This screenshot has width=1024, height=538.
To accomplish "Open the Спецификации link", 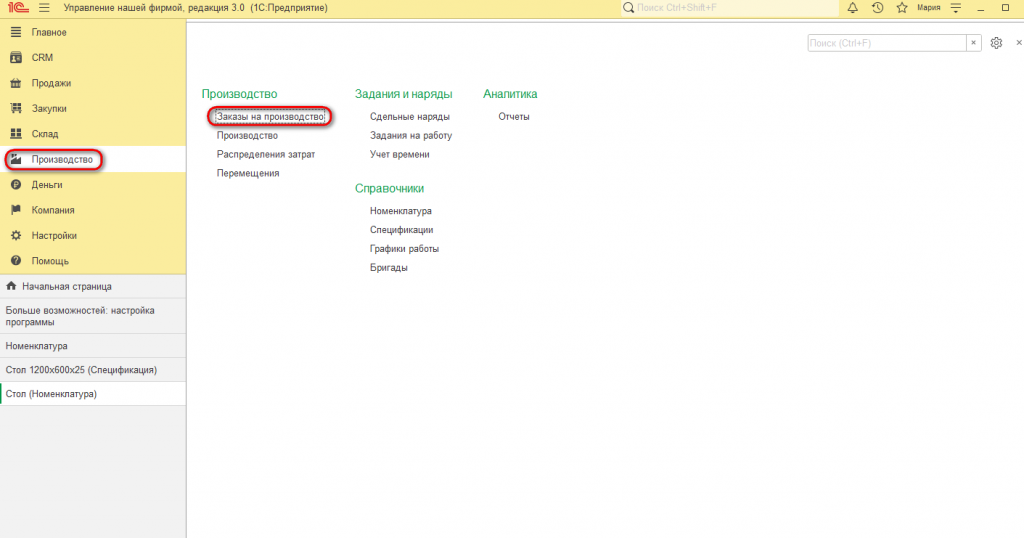I will (402, 230).
